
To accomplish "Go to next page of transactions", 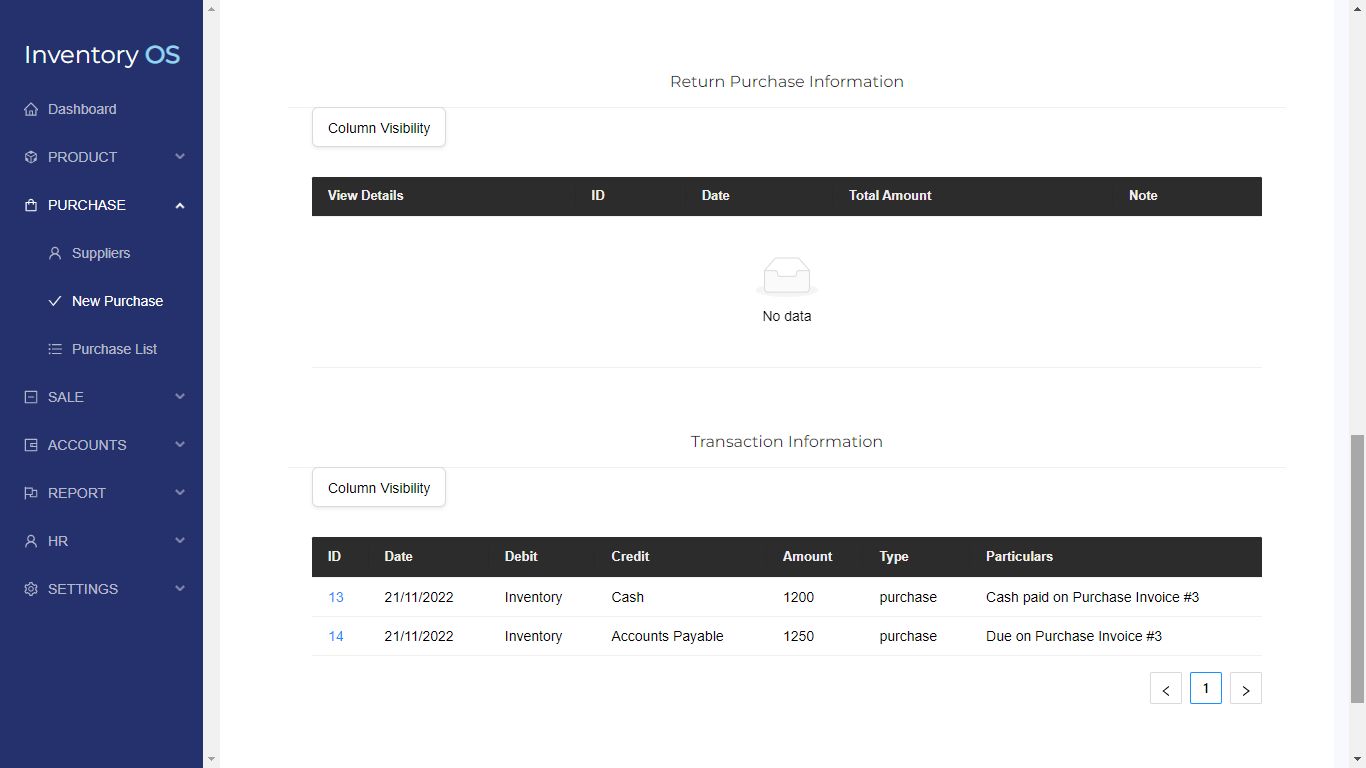I will point(1245,689).
